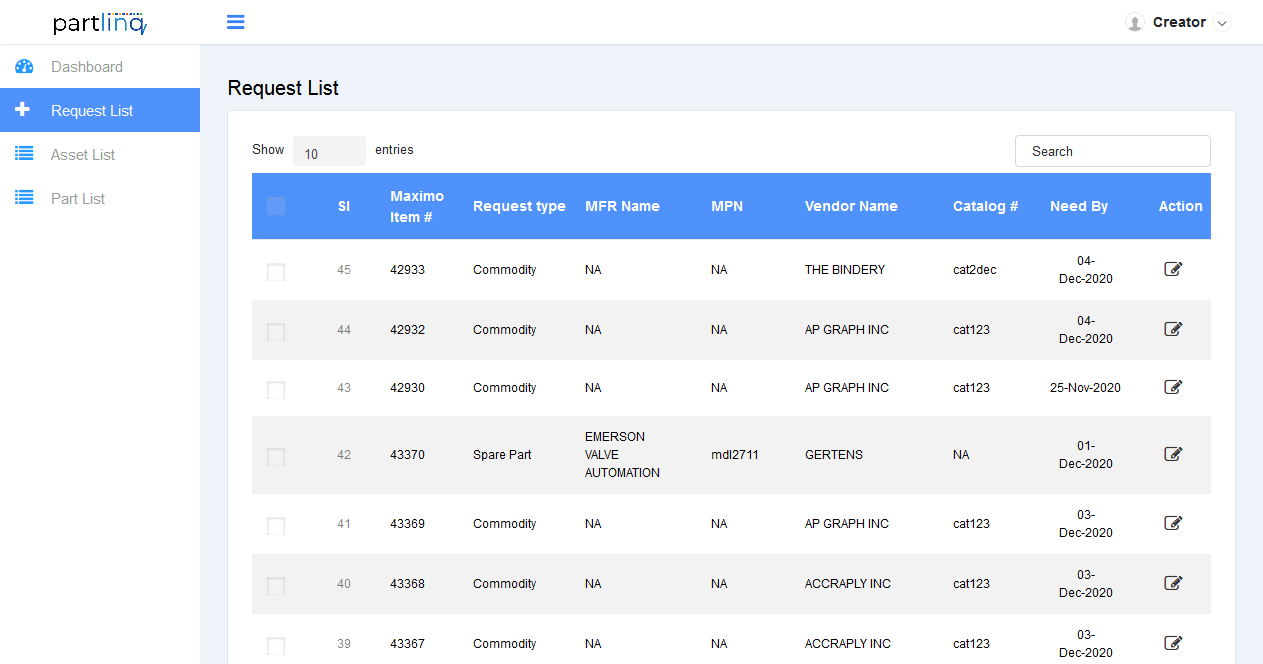Go to Asset List in sidebar
This screenshot has width=1263, height=664.
(x=83, y=155)
